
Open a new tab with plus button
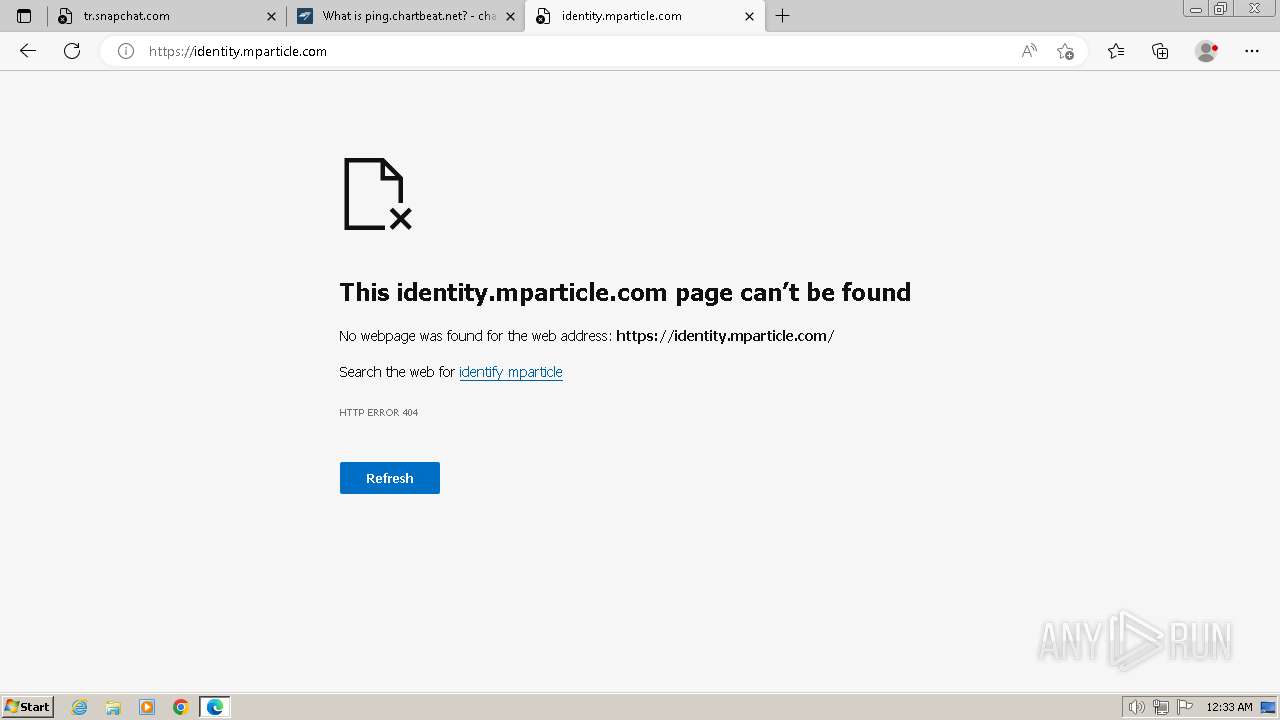pyautogui.click(x=783, y=16)
